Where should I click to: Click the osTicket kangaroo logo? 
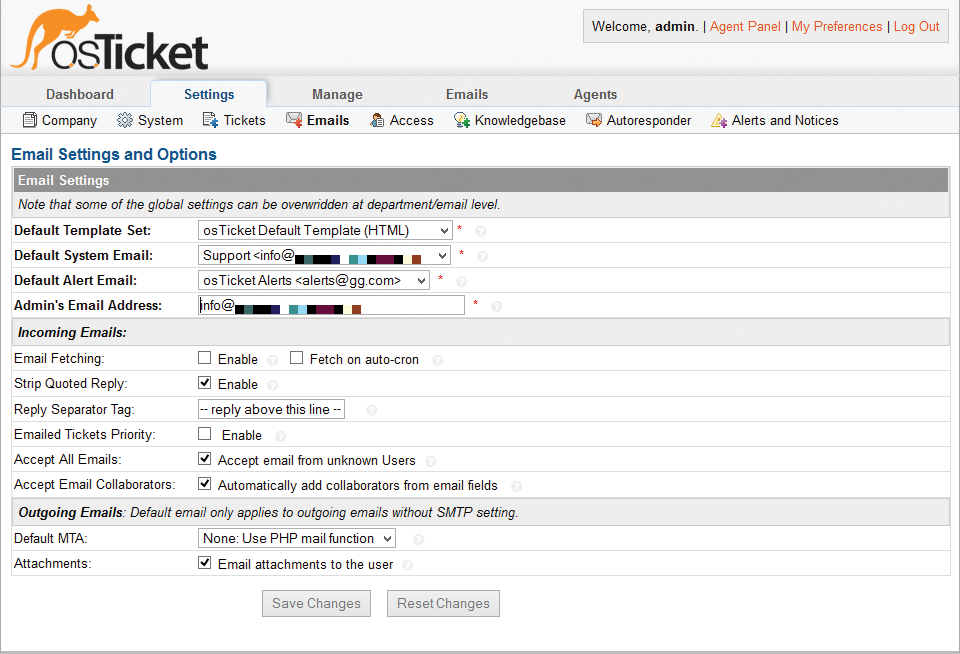pos(110,38)
